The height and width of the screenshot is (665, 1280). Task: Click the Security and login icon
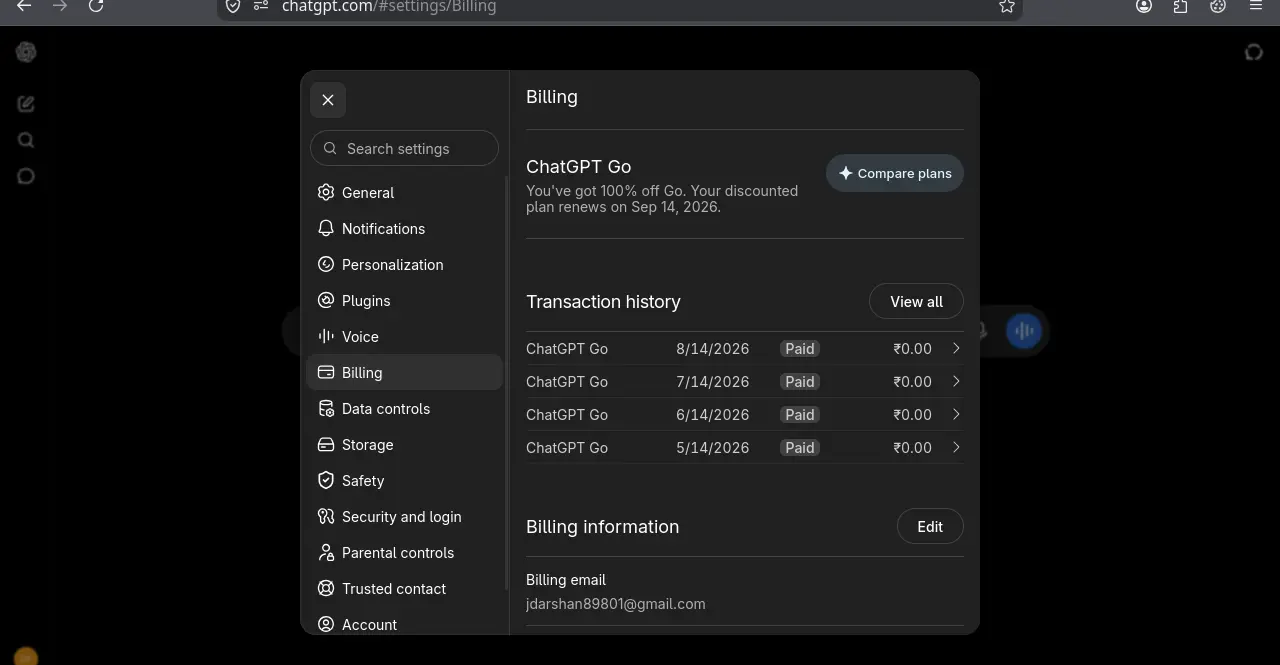click(x=325, y=516)
